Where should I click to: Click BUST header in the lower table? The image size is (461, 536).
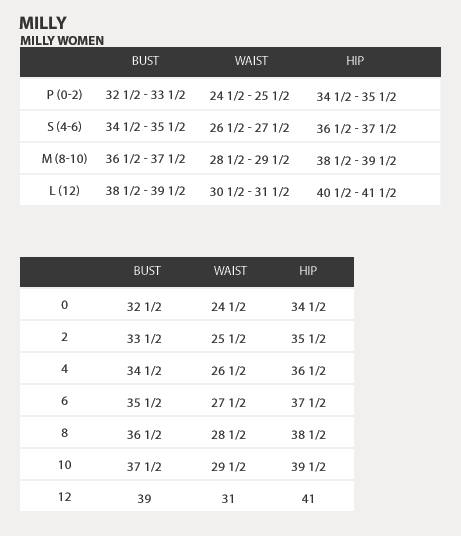147,271
